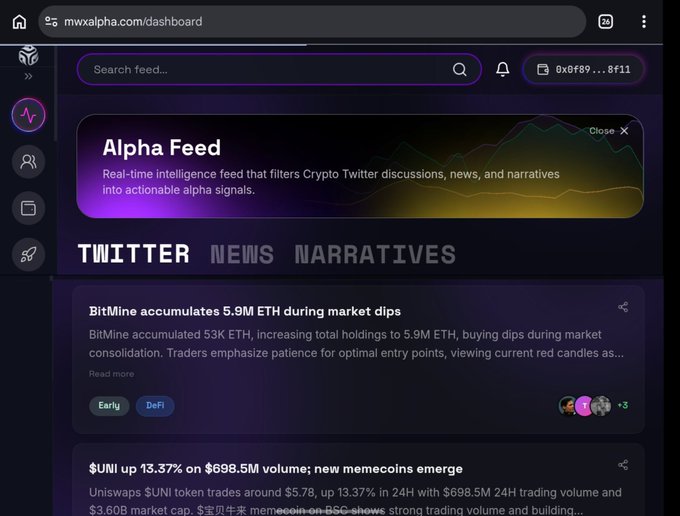
Task: Open notifications bell
Action: 503,69
